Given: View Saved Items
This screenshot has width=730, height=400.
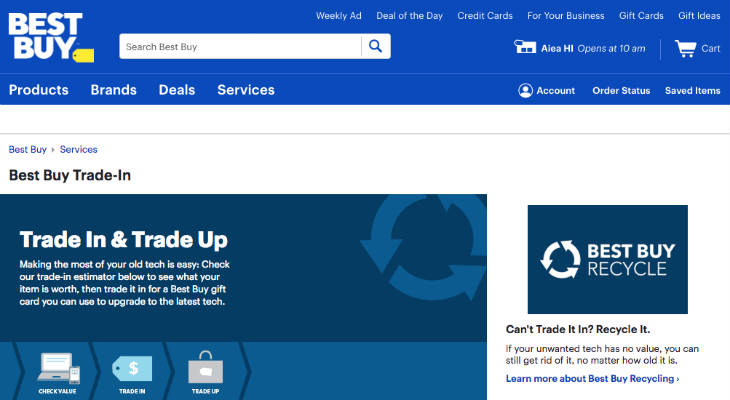Looking at the screenshot, I should coord(692,91).
